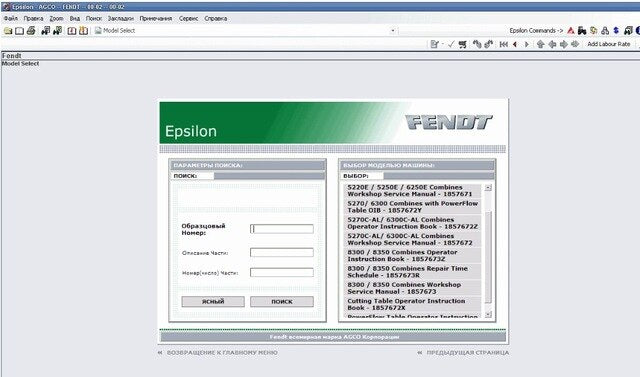Open the Zoom menu
This screenshot has width=640, height=377.
click(x=56, y=18)
